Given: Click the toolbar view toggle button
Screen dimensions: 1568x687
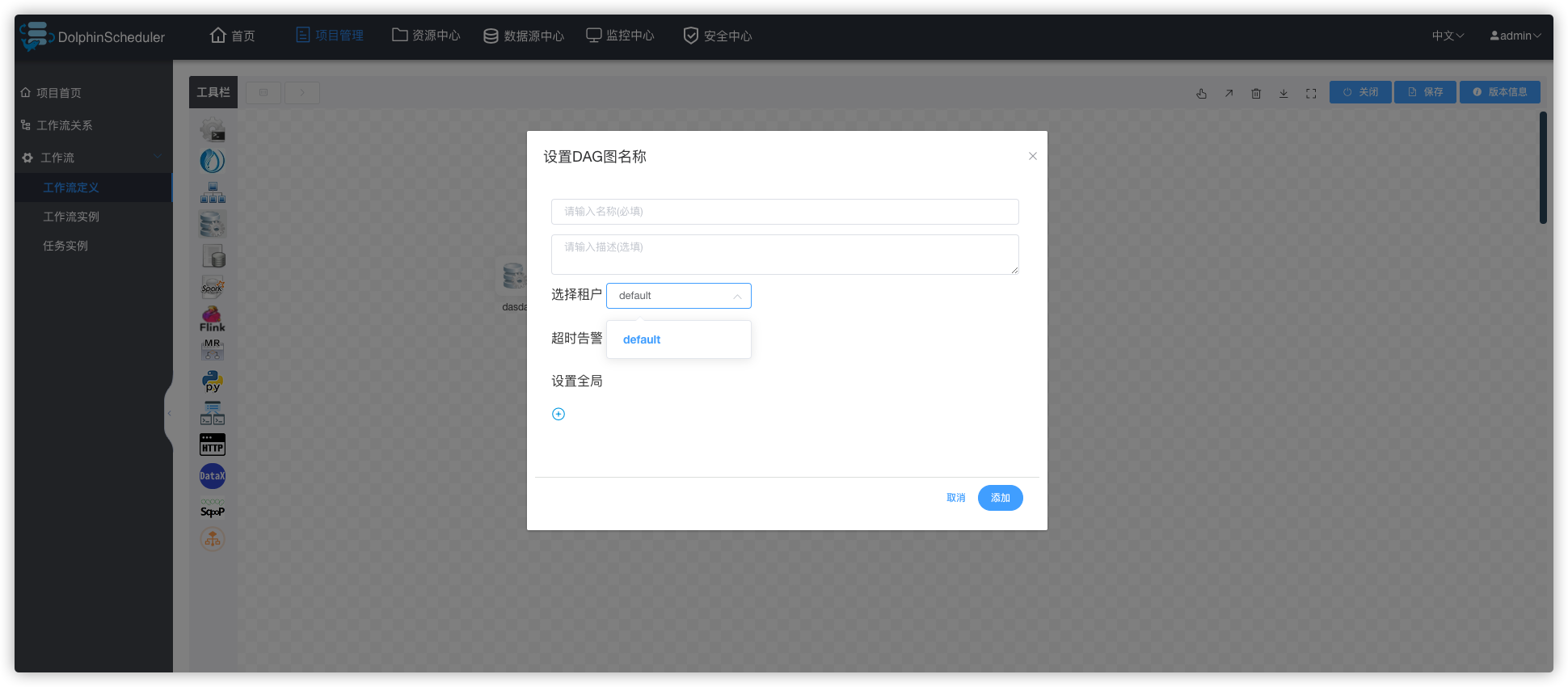Looking at the screenshot, I should pyautogui.click(x=263, y=92).
